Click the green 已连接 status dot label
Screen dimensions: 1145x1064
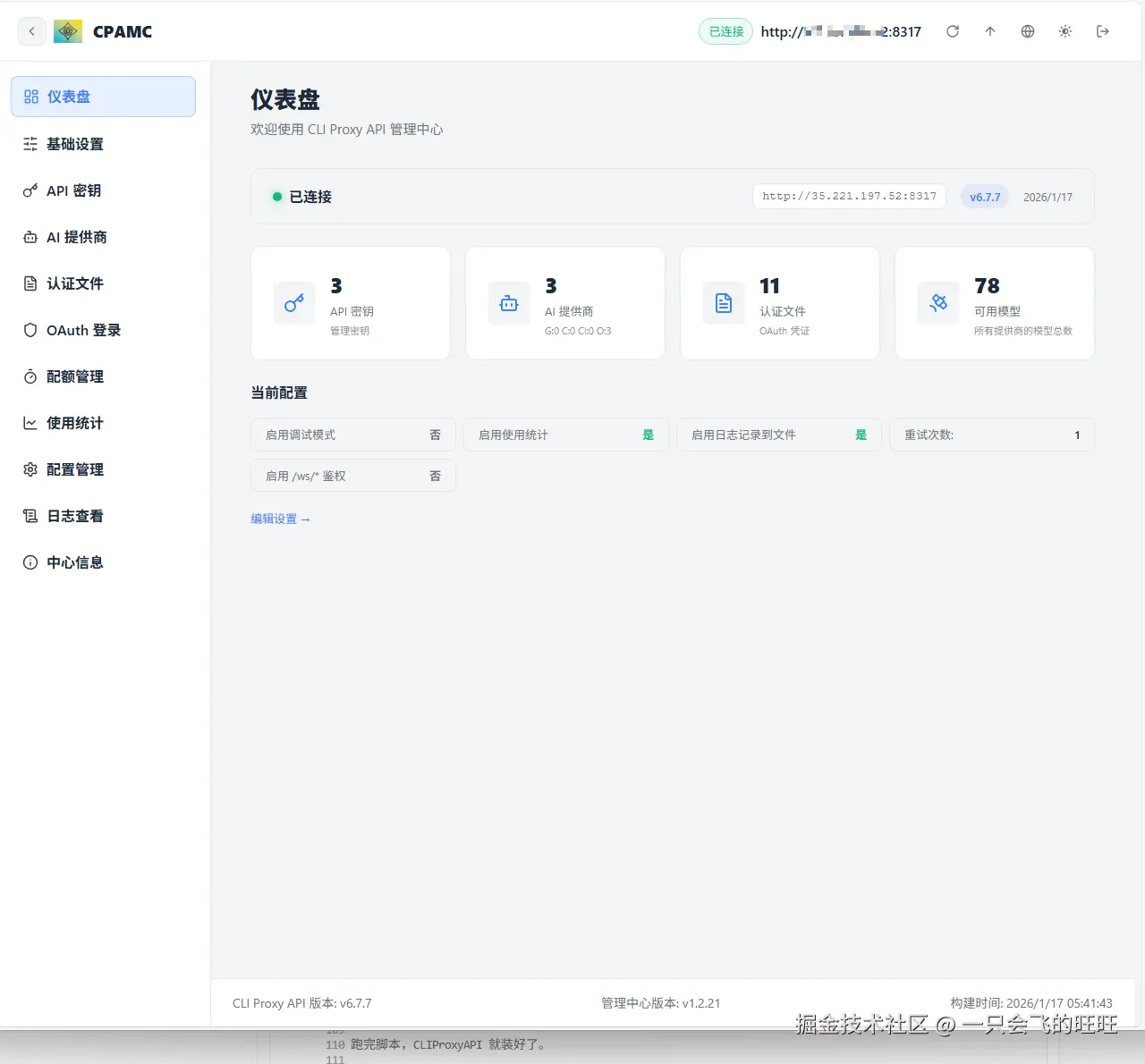point(302,197)
